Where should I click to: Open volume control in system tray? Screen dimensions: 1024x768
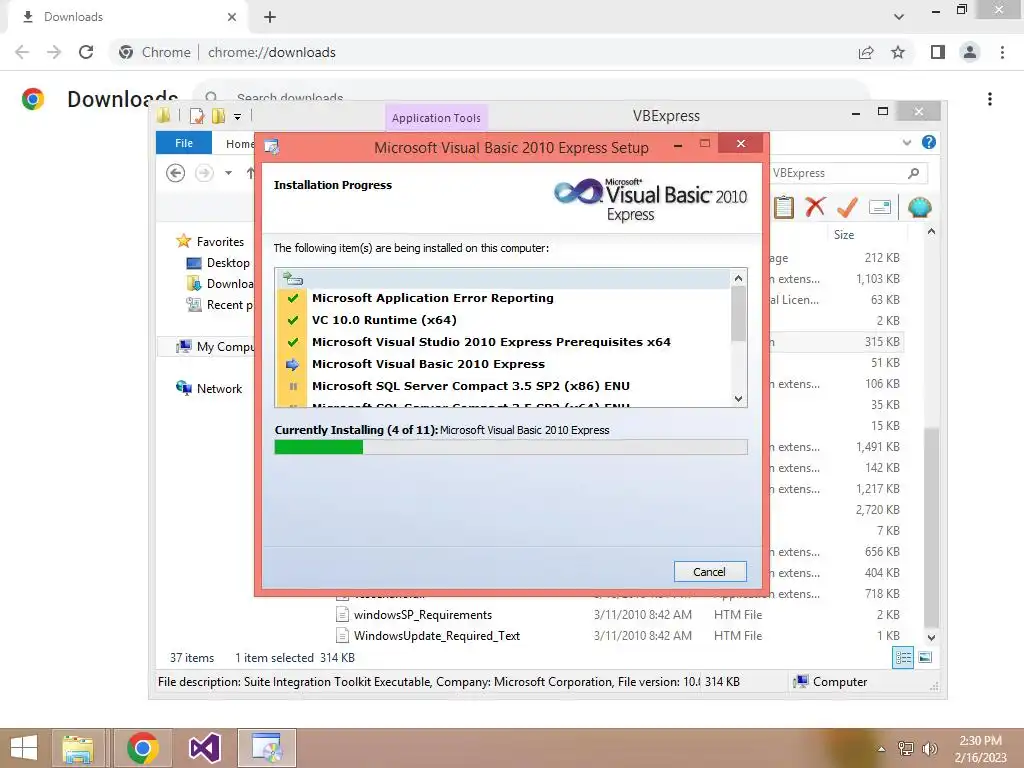tap(929, 748)
